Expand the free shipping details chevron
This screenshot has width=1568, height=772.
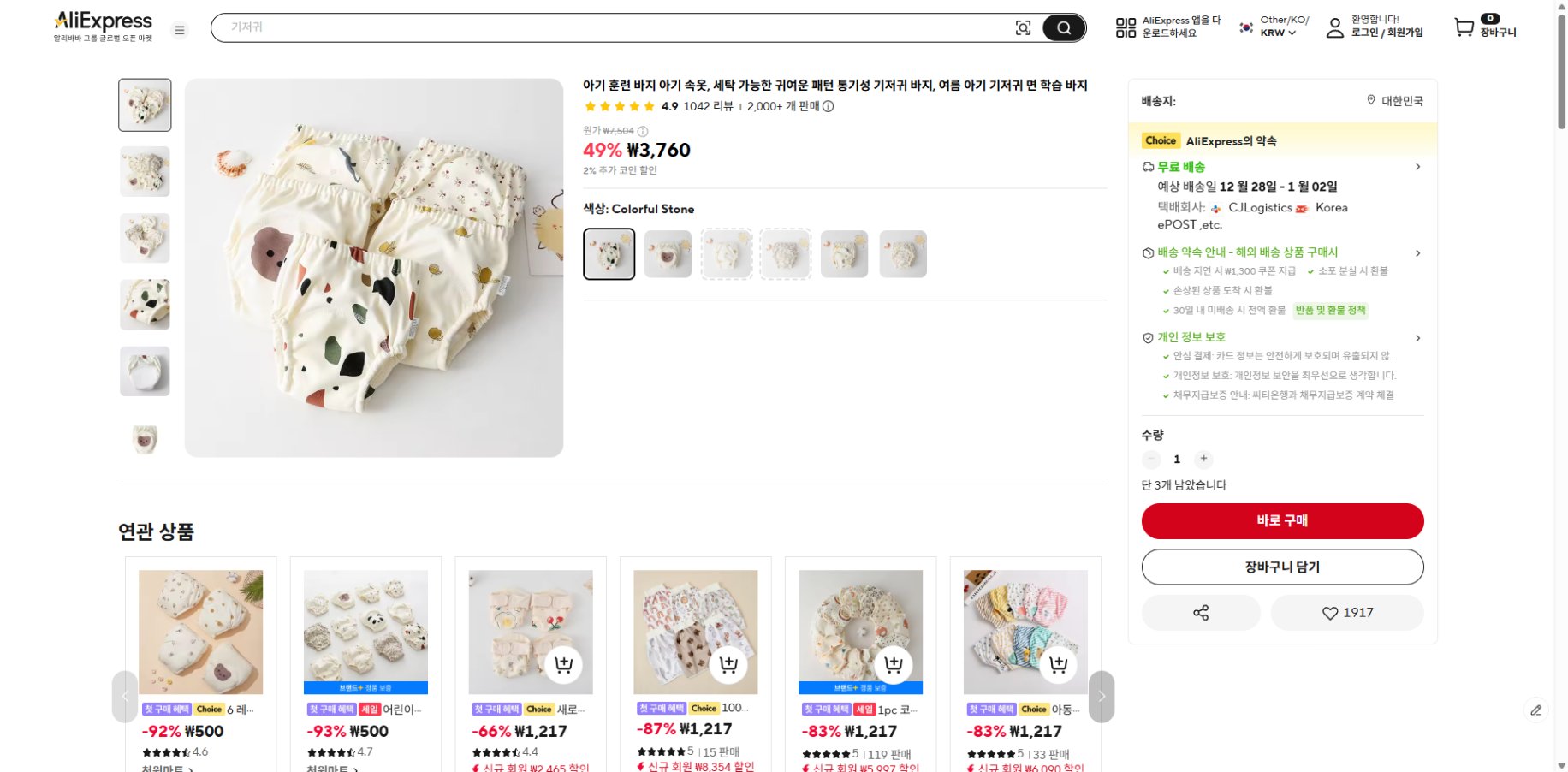pyautogui.click(x=1417, y=167)
